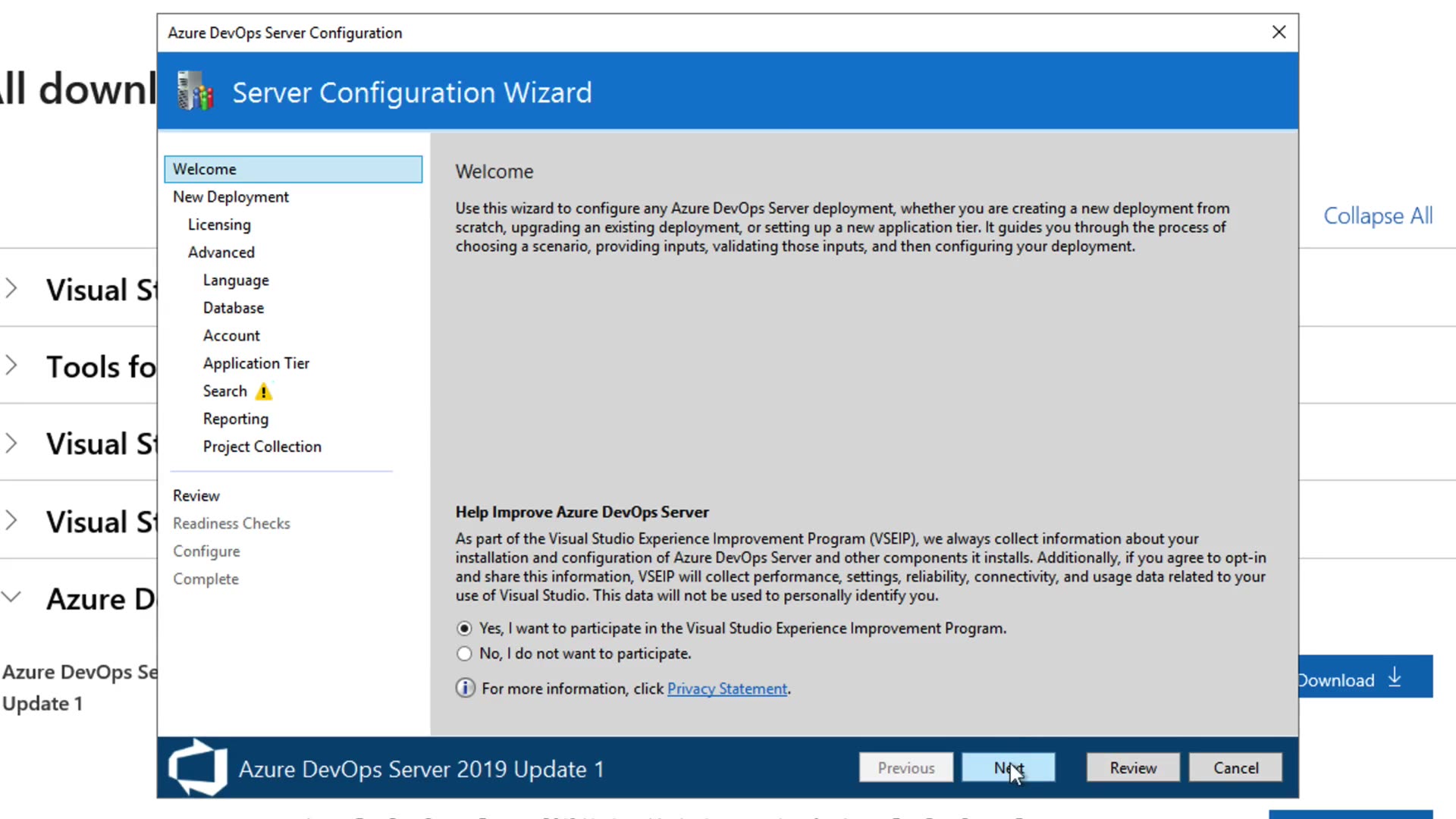Click the Review button in the footer
Viewport: 1456px width, 819px height.
tap(1132, 767)
